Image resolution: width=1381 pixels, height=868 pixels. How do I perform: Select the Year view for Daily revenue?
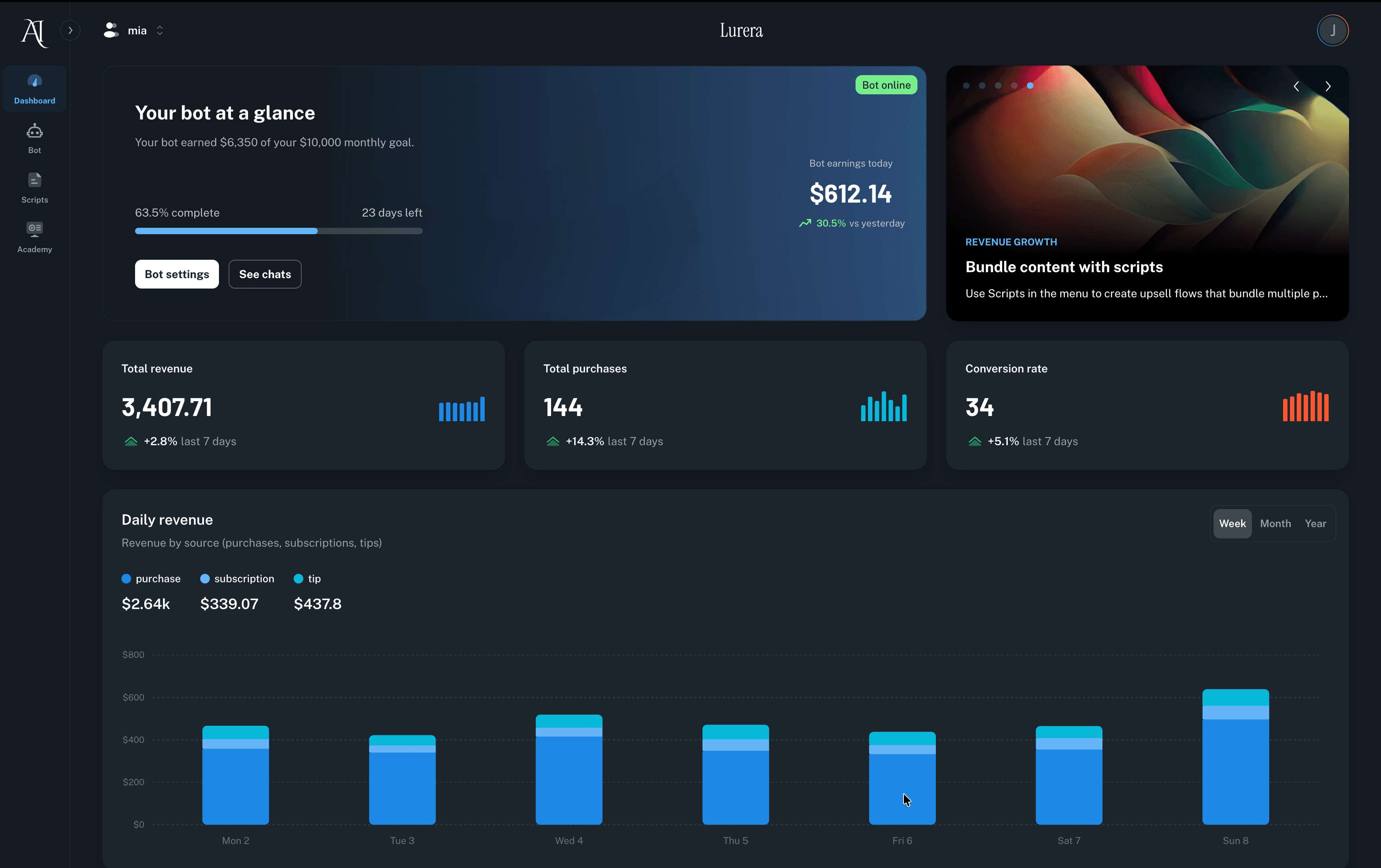click(x=1315, y=523)
